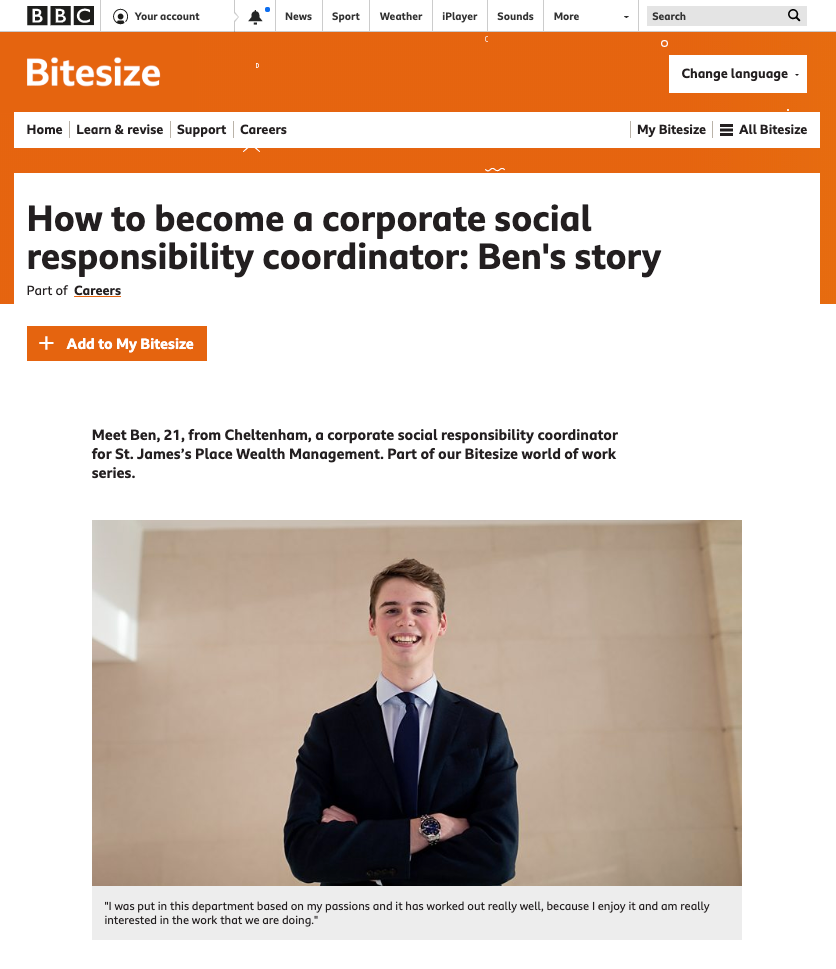836x969 pixels.
Task: Click Ben's portrait photo
Action: coord(417,703)
